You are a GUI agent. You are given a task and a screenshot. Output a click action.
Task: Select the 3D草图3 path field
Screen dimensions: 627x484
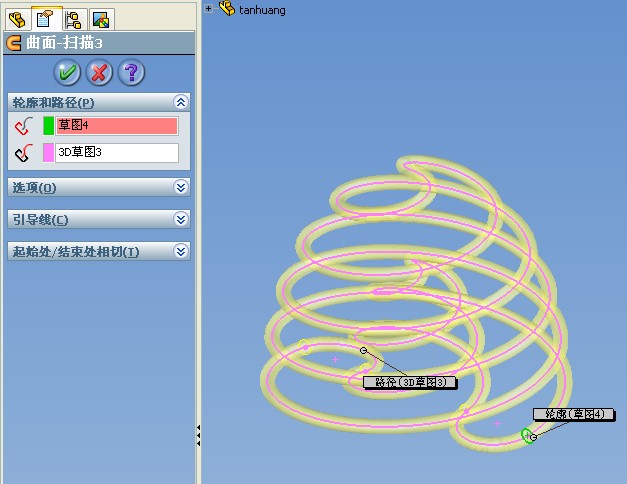117,153
